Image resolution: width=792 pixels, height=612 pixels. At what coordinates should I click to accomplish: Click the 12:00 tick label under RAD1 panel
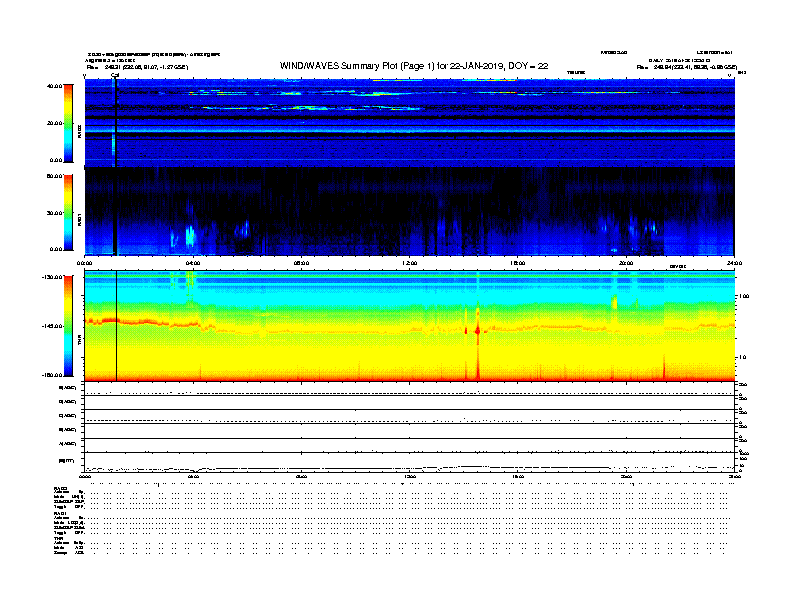(x=409, y=263)
